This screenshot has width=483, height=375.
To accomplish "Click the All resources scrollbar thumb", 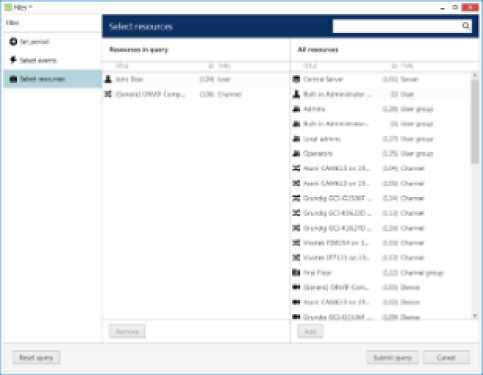I will (475, 122).
